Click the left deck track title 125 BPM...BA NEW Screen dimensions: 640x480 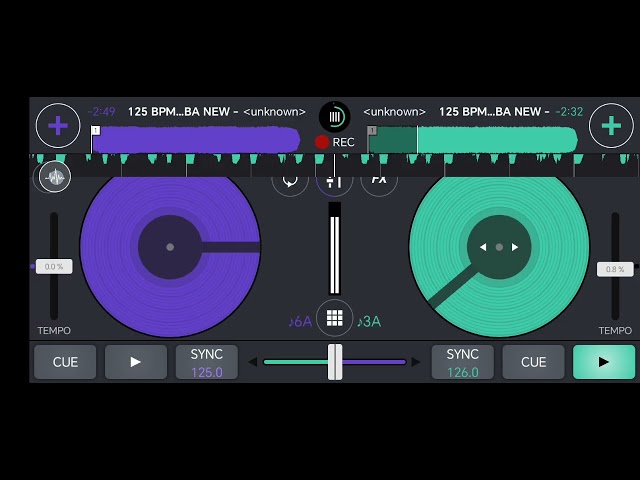point(183,111)
